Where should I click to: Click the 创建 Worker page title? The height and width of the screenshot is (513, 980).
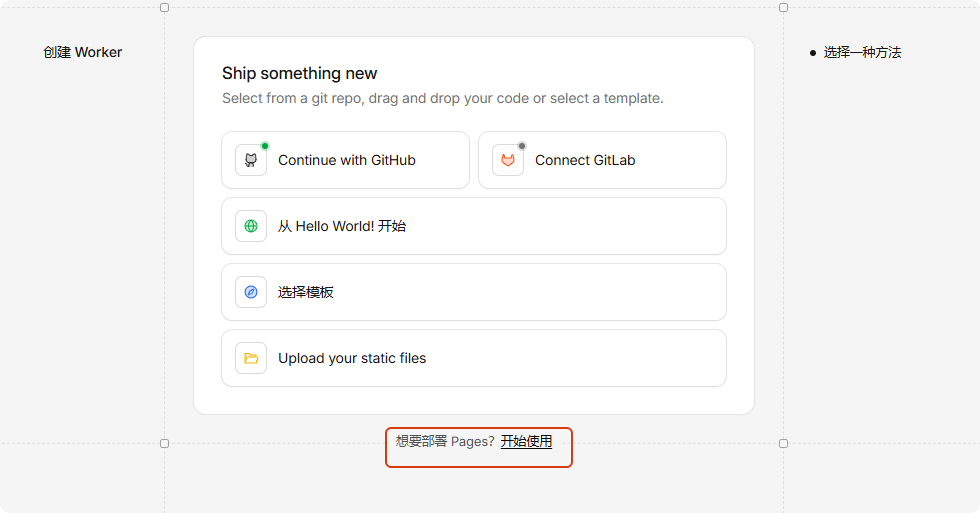83,52
